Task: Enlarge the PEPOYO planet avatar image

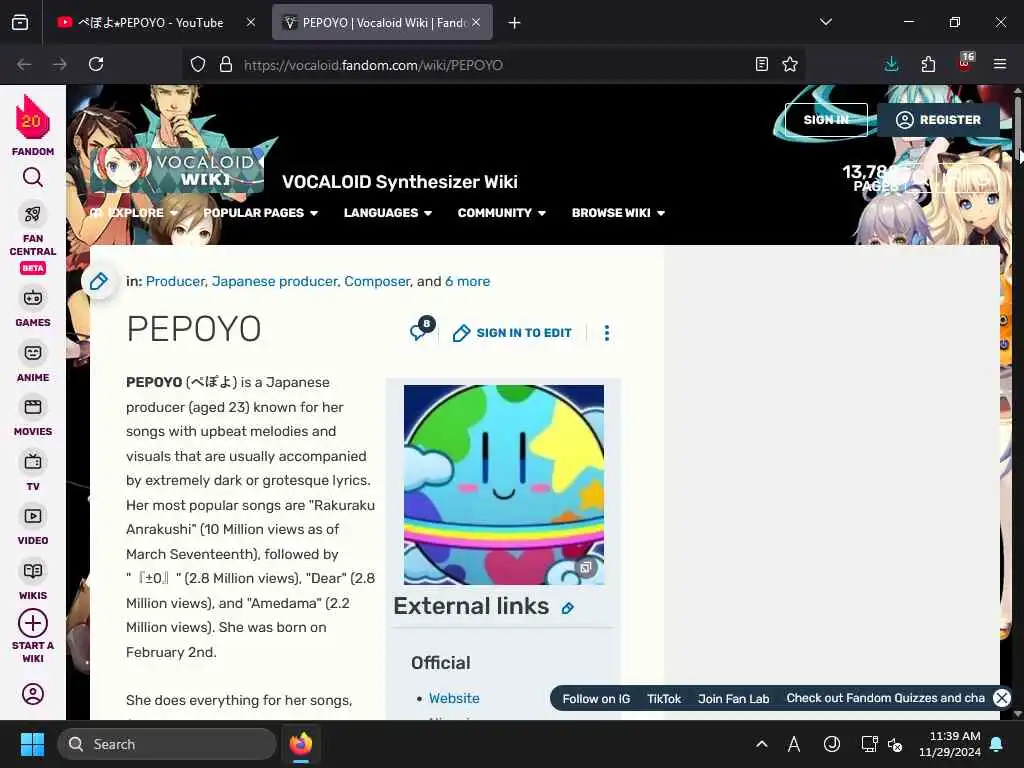Action: 504,485
